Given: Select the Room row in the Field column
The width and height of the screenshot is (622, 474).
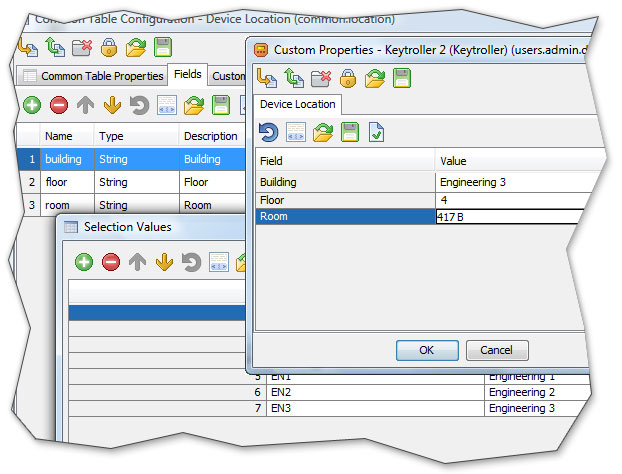Looking at the screenshot, I should point(346,217).
